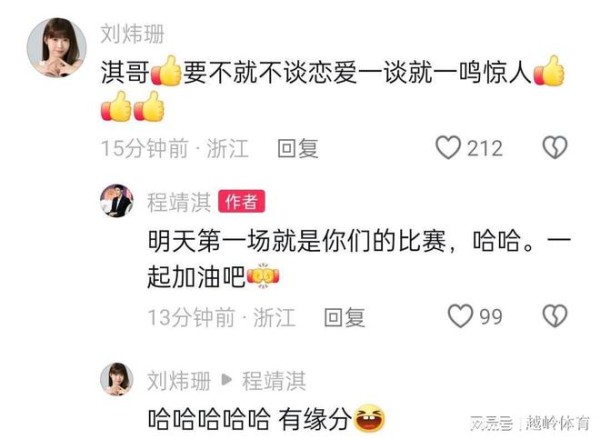Like 刘炜珊's comment with 212 likes
Image resolution: width=600 pixels, height=439 pixels.
tap(448, 148)
